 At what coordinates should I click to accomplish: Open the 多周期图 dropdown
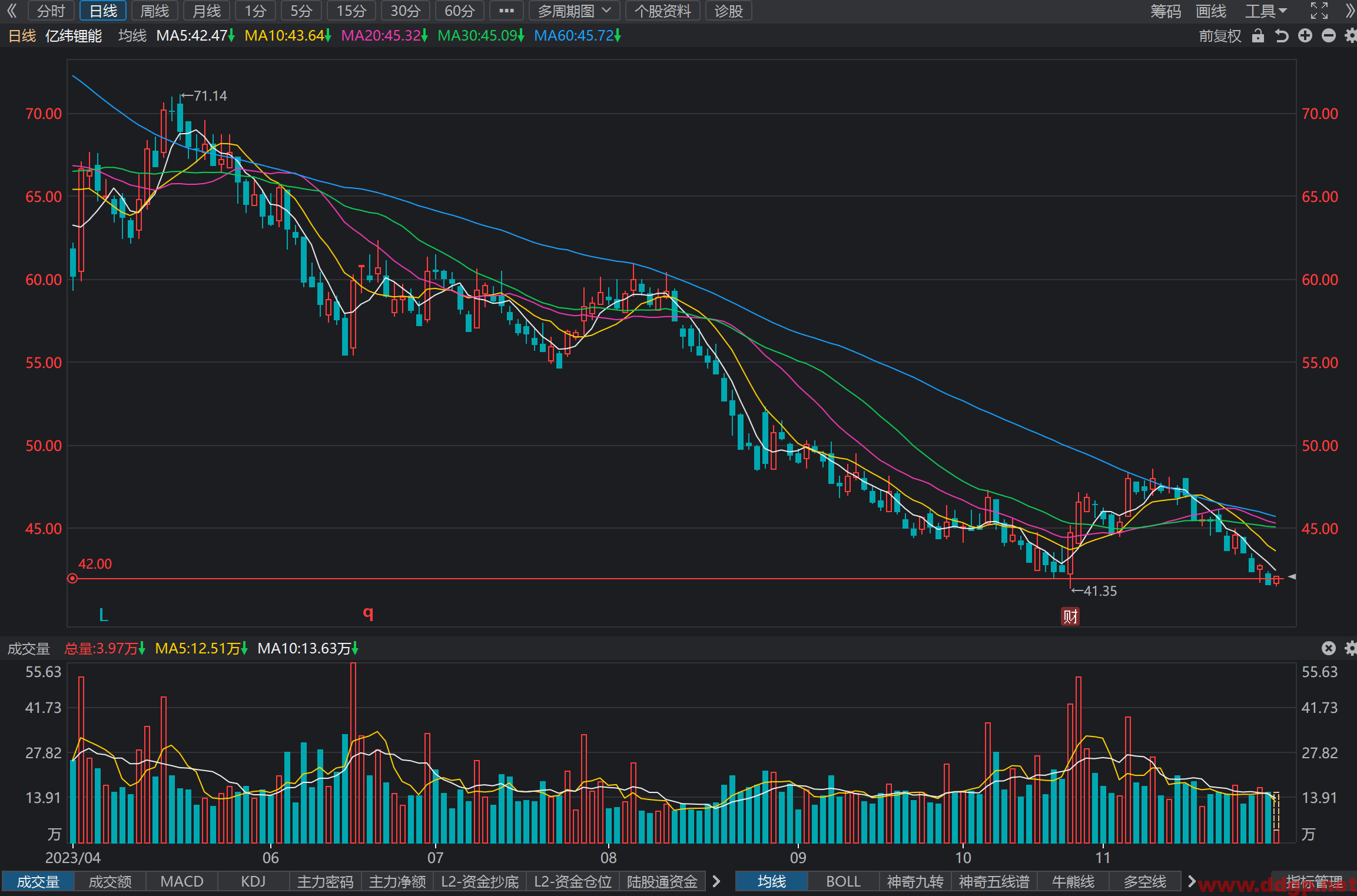tap(573, 11)
